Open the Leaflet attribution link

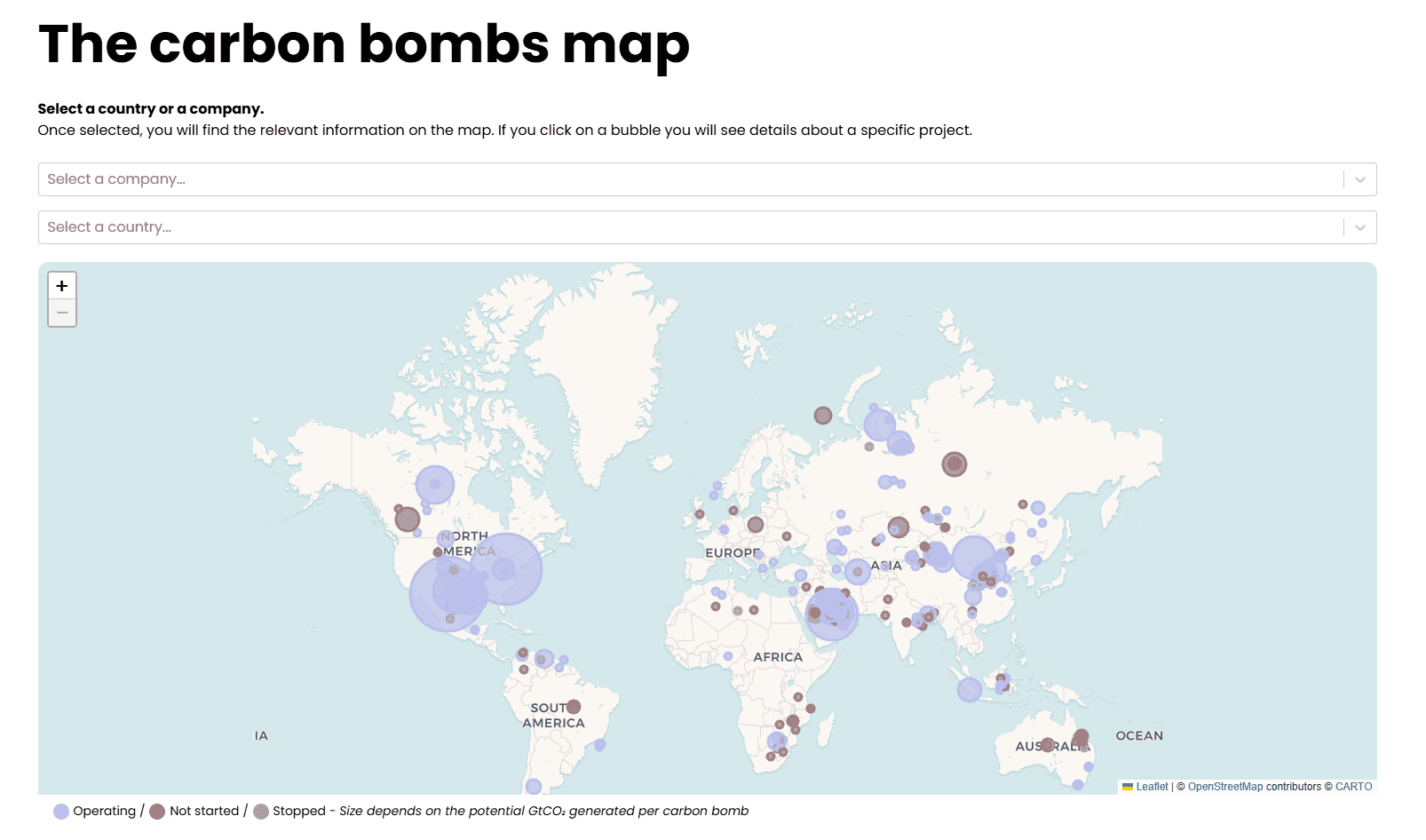[1152, 787]
